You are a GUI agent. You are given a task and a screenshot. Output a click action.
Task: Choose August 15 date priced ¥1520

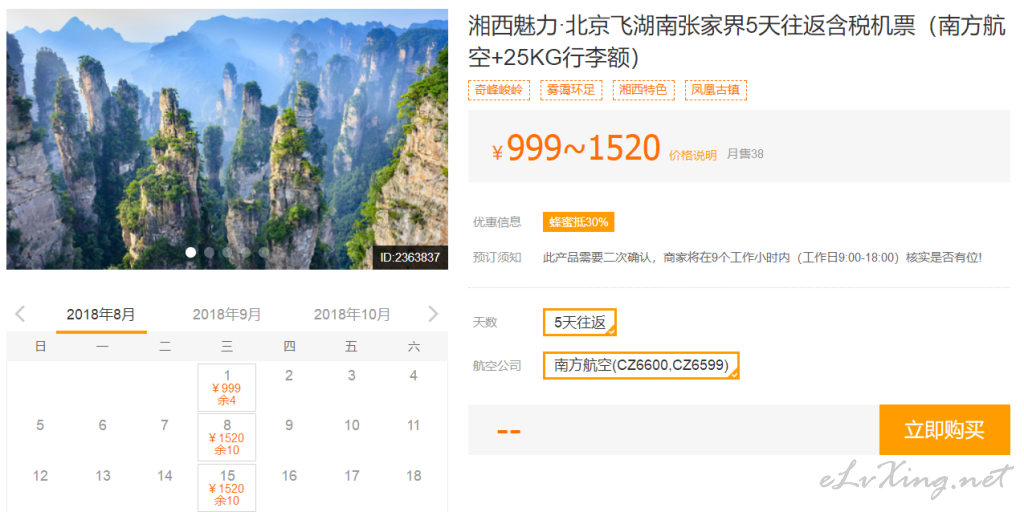[227, 488]
